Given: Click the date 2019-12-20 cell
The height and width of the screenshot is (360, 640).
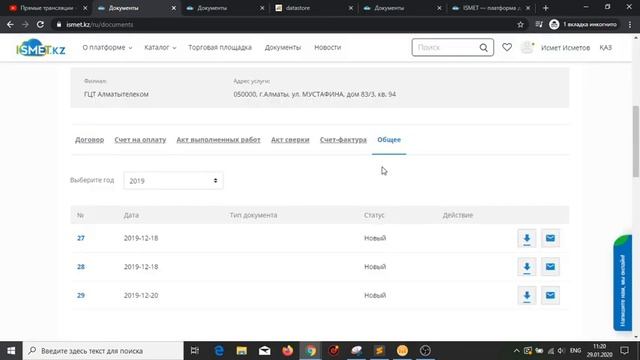Looking at the screenshot, I should click(x=141, y=295).
